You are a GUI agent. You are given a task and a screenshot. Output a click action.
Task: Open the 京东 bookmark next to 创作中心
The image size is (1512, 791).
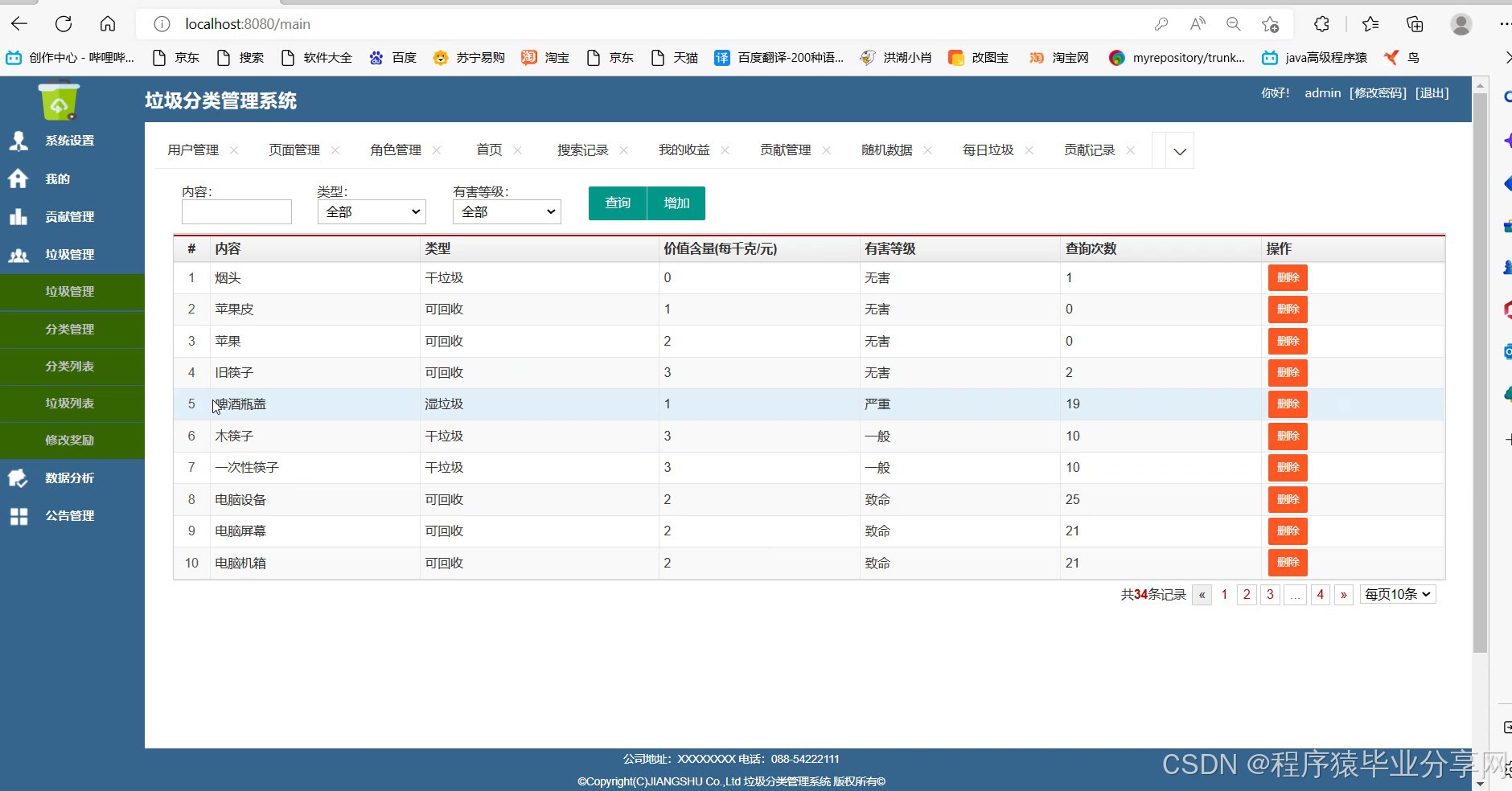176,58
